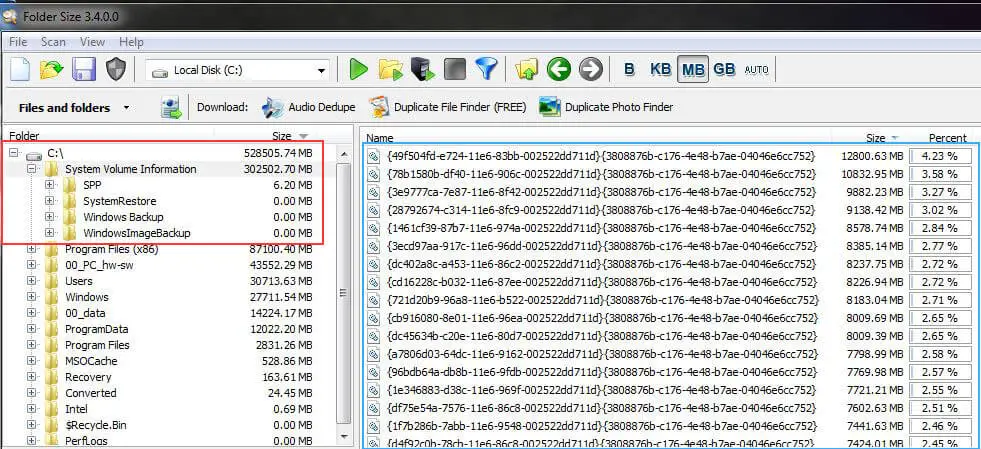Expand the Program Files (x86) folder node
The width and height of the screenshot is (981, 449).
pyautogui.click(x=33, y=249)
